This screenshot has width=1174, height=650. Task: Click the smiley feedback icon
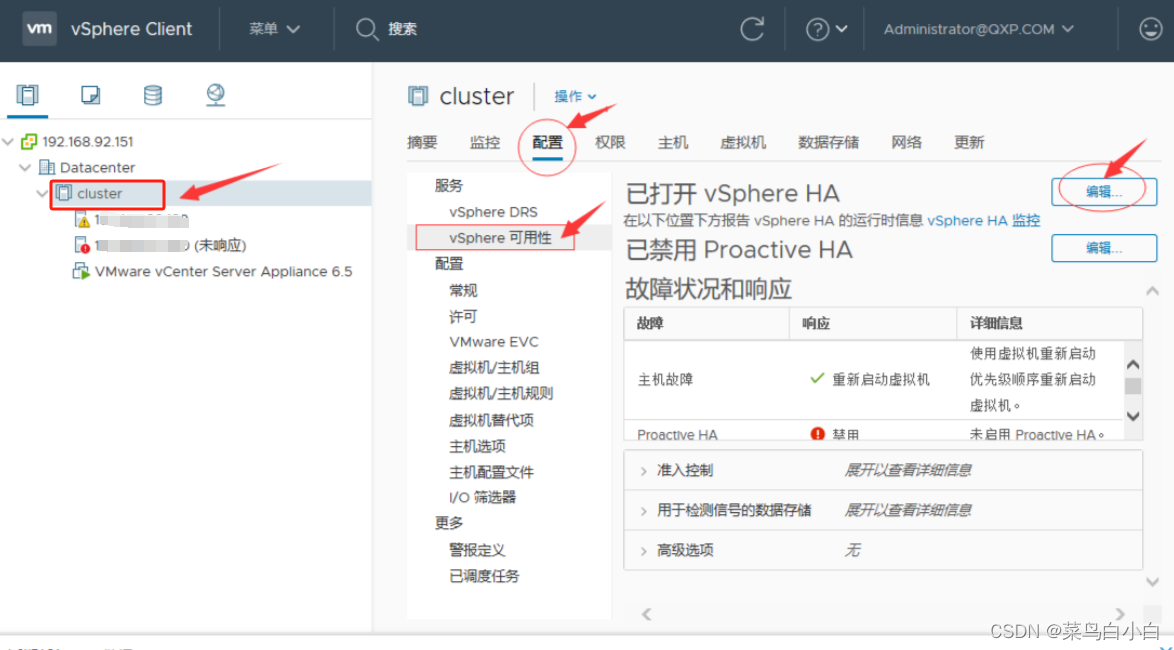coord(1150,29)
